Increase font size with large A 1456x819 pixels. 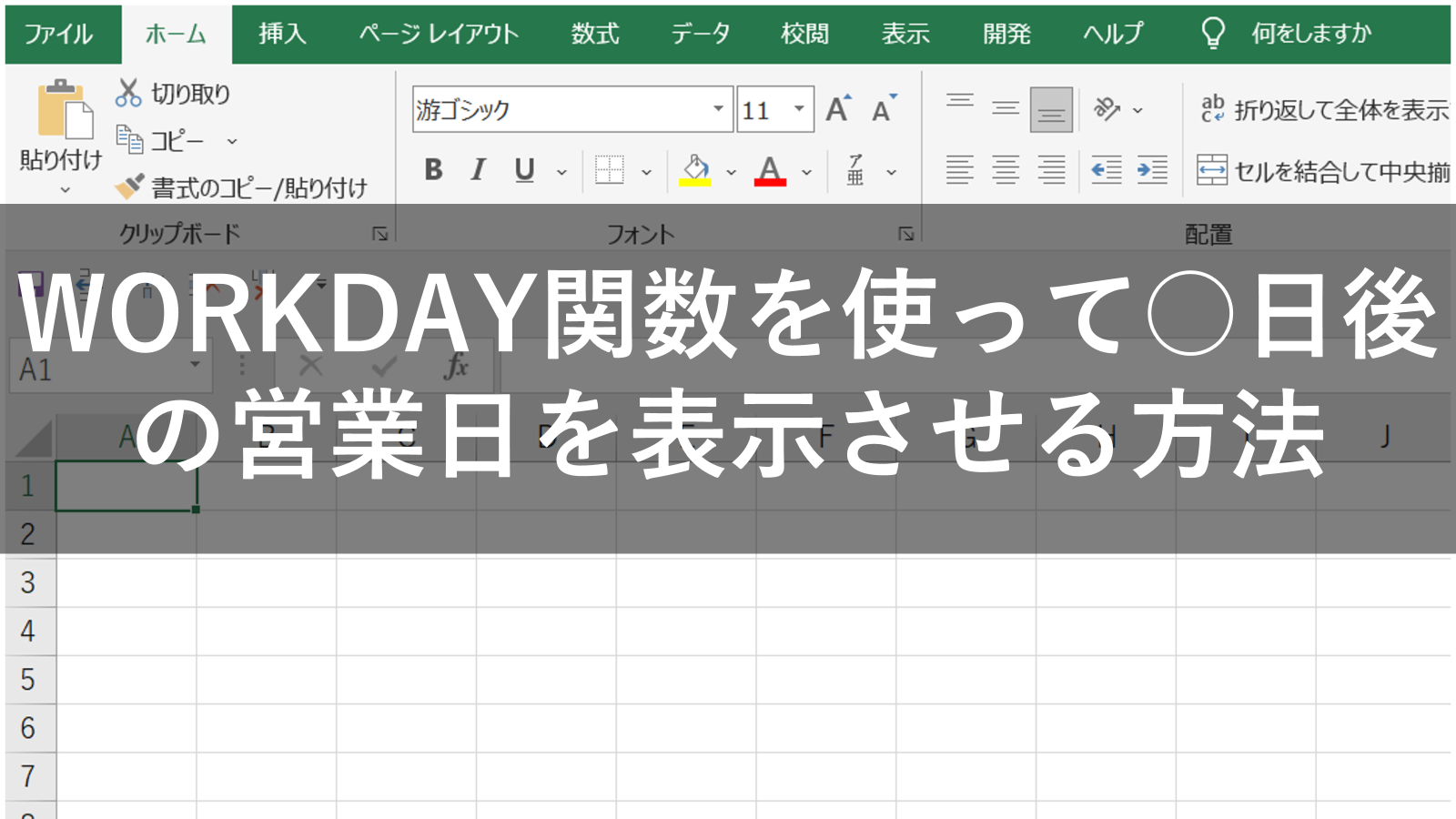[838, 109]
